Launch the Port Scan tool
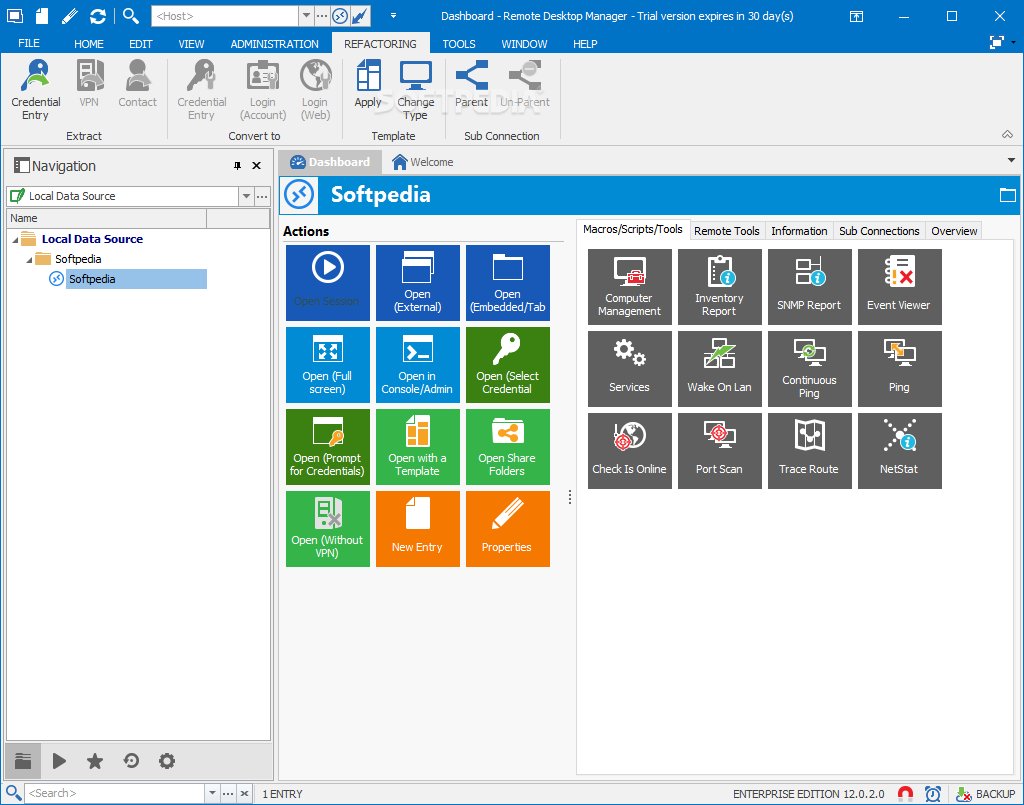Screen dimensions: 1024x805 pyautogui.click(x=720, y=450)
